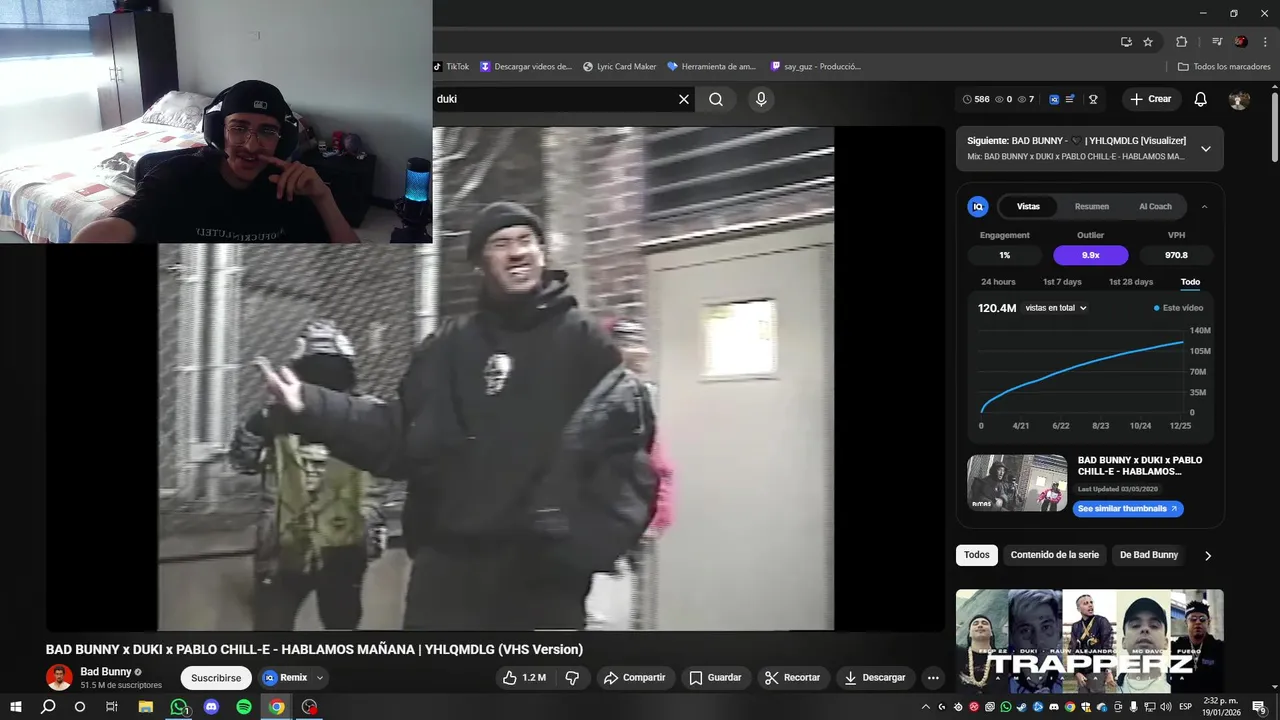The height and width of the screenshot is (720, 1280).
Task: Click the Crear button
Action: pyautogui.click(x=1151, y=99)
